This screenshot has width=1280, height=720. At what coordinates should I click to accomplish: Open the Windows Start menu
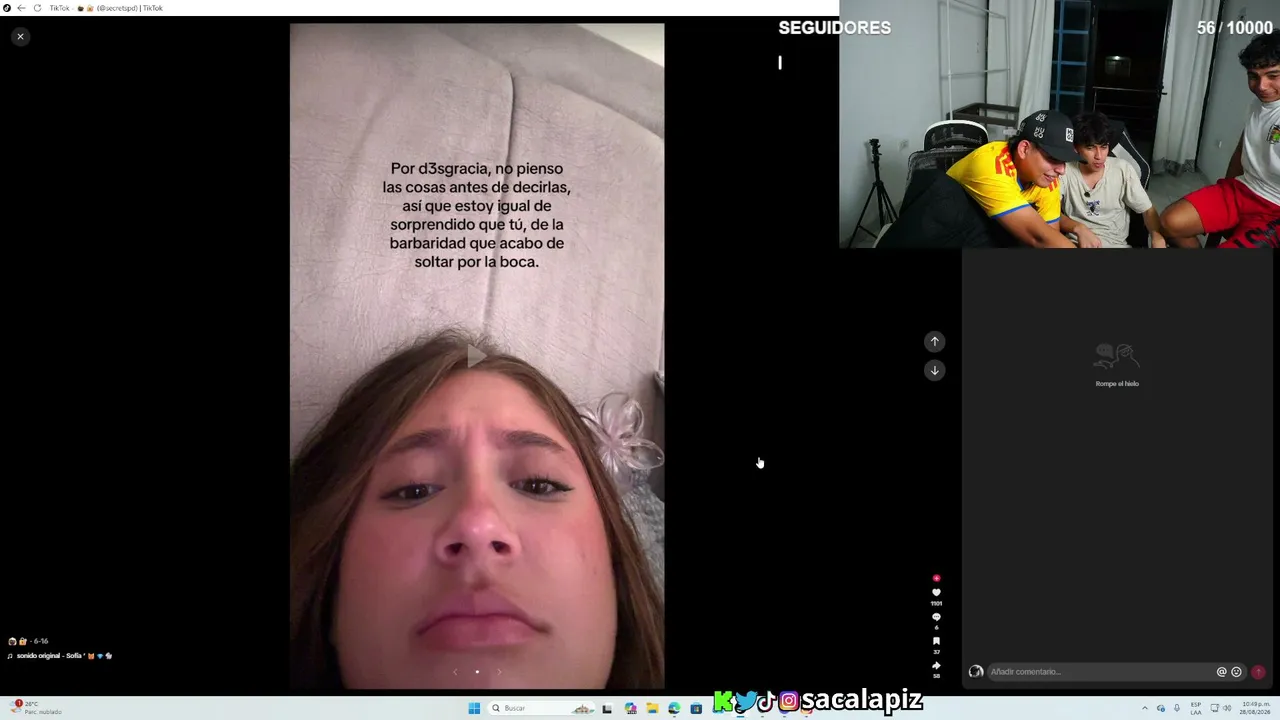coord(474,708)
